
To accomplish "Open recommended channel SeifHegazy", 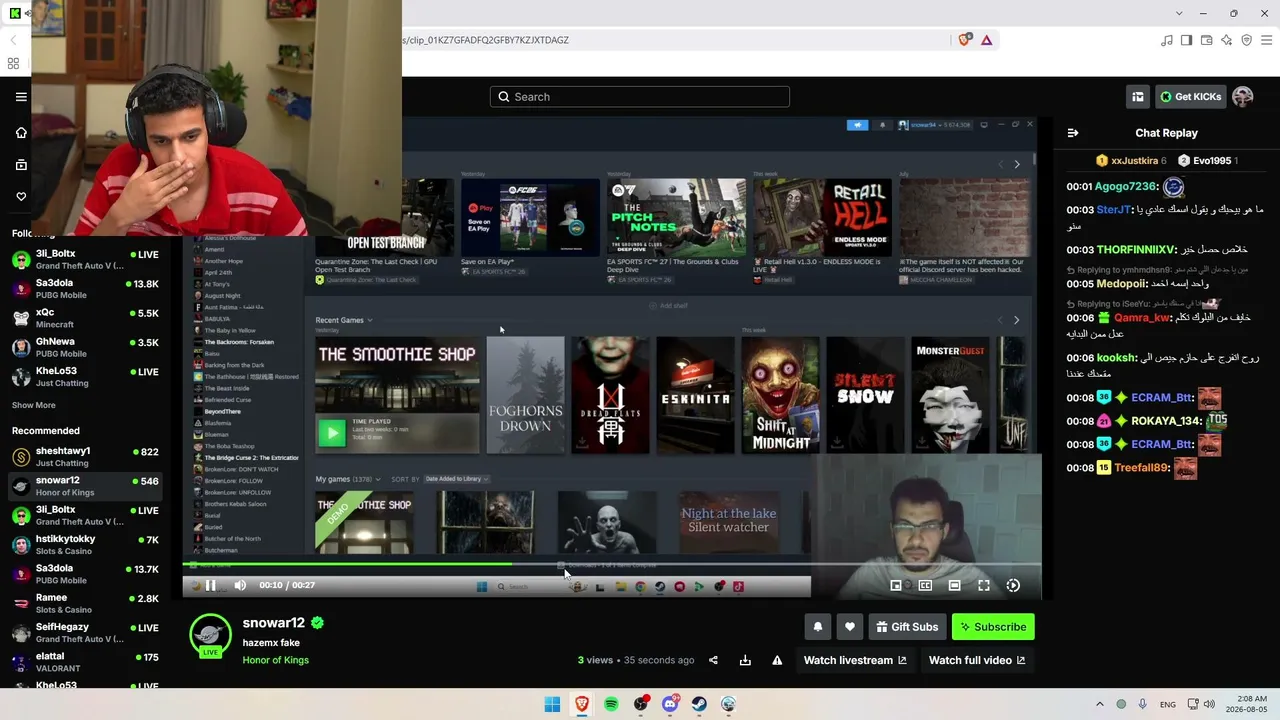I will (x=85, y=632).
